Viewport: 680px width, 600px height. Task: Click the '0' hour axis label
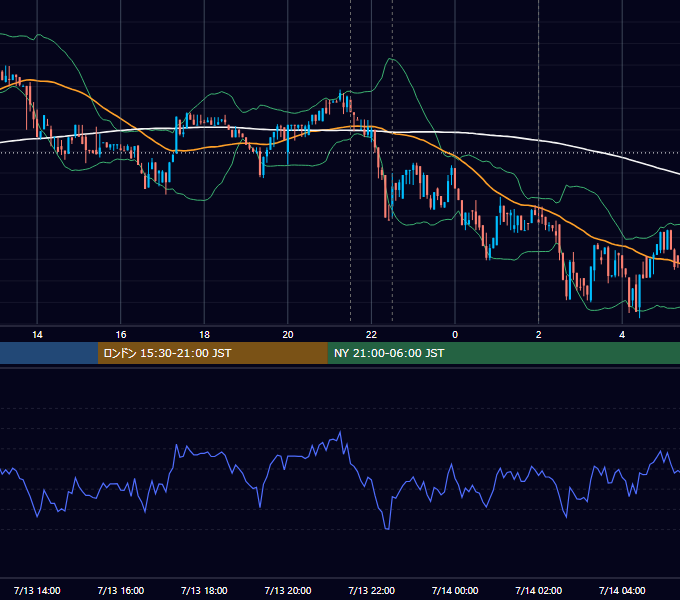tap(455, 335)
